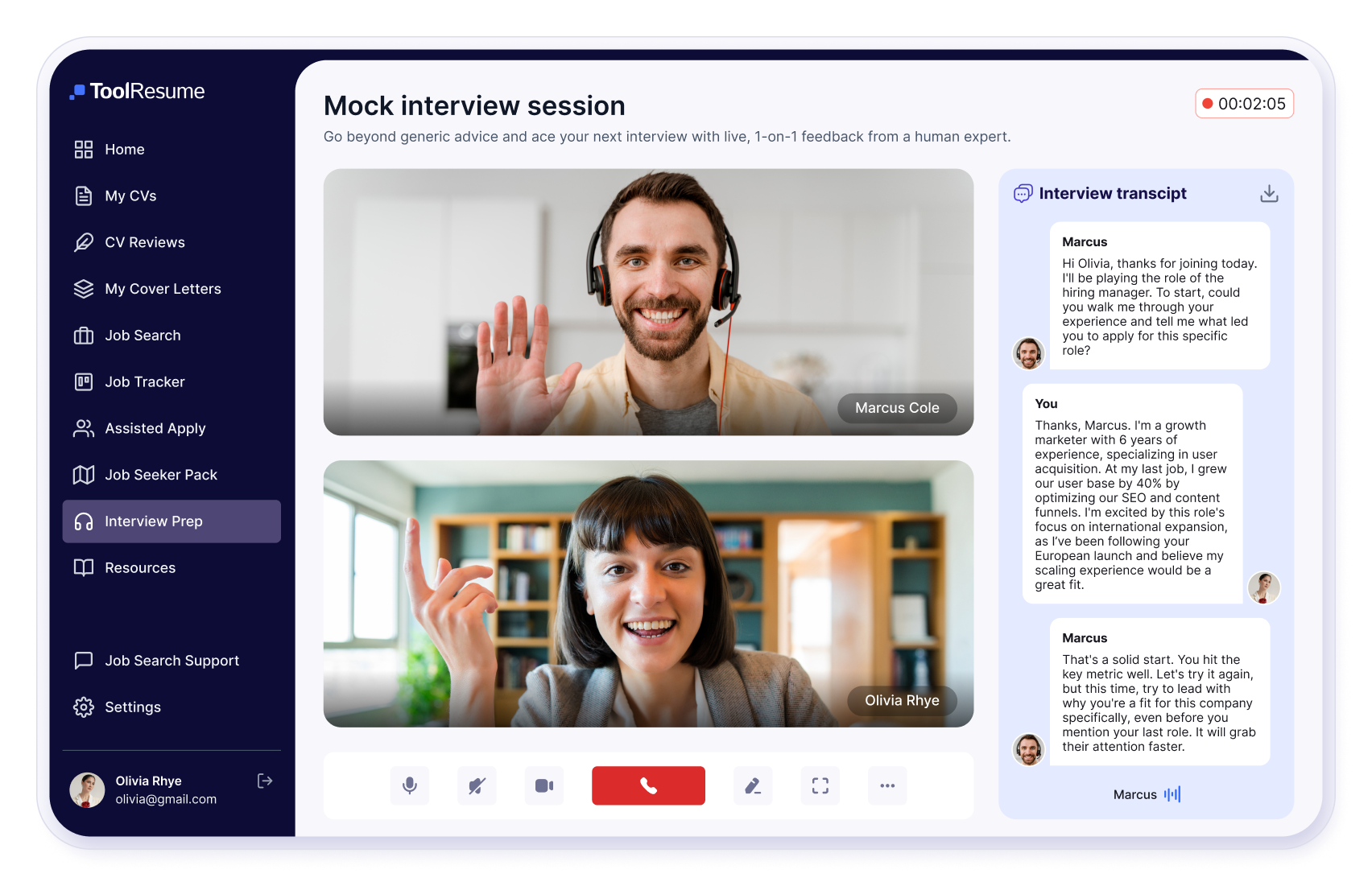Screen dimensions: 1372x886
Task: Select the Interview Prep sidebar icon
Action: tap(84, 521)
